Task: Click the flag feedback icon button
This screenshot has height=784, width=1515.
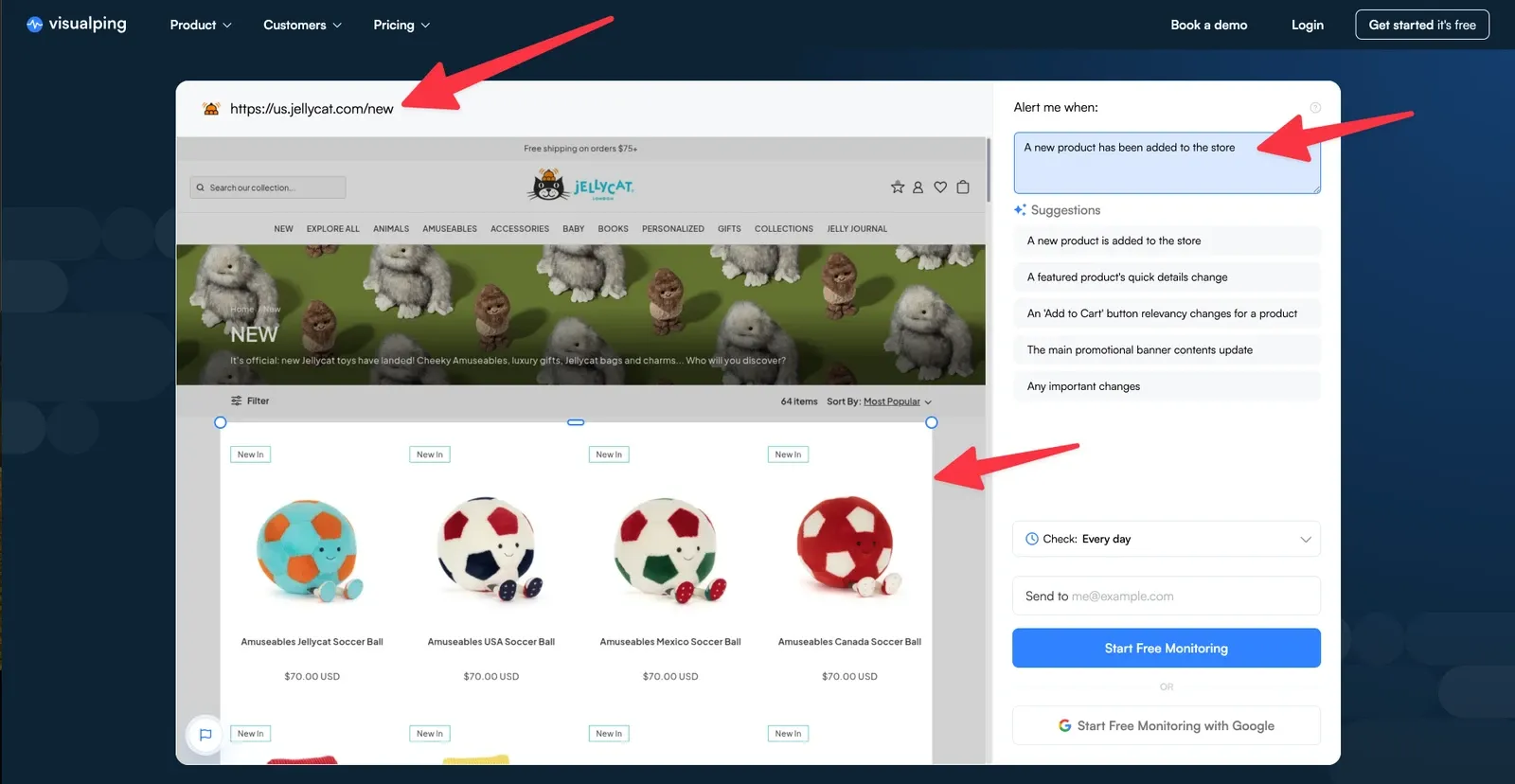Action: click(x=205, y=735)
